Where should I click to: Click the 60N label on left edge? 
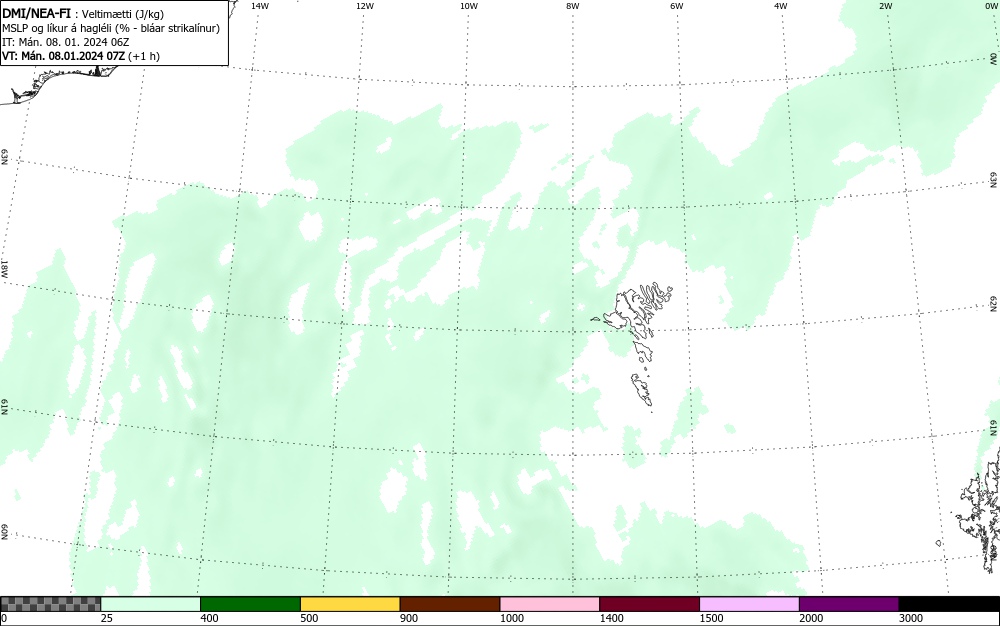(x=4, y=532)
